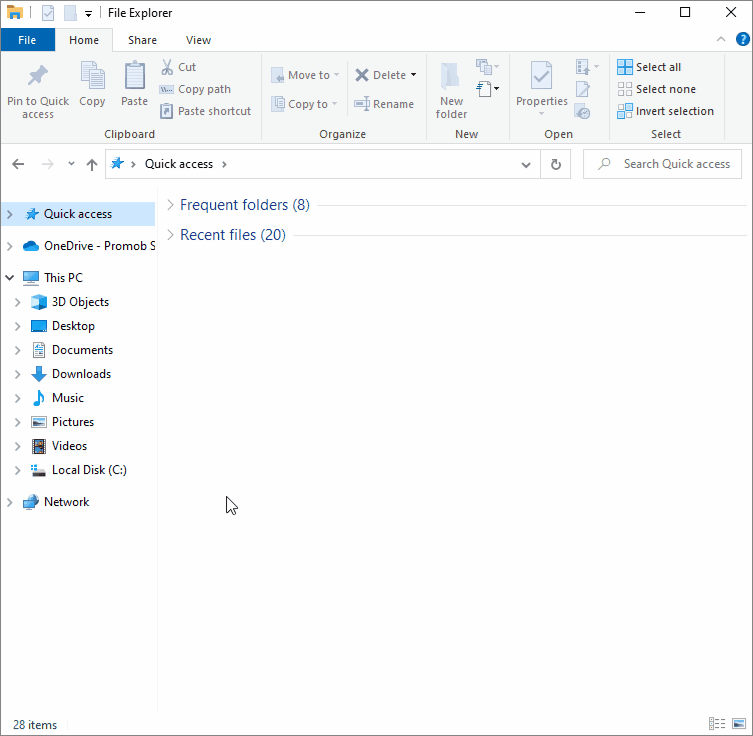Switch to the View ribbon tab
The image size is (753, 736).
coord(198,40)
